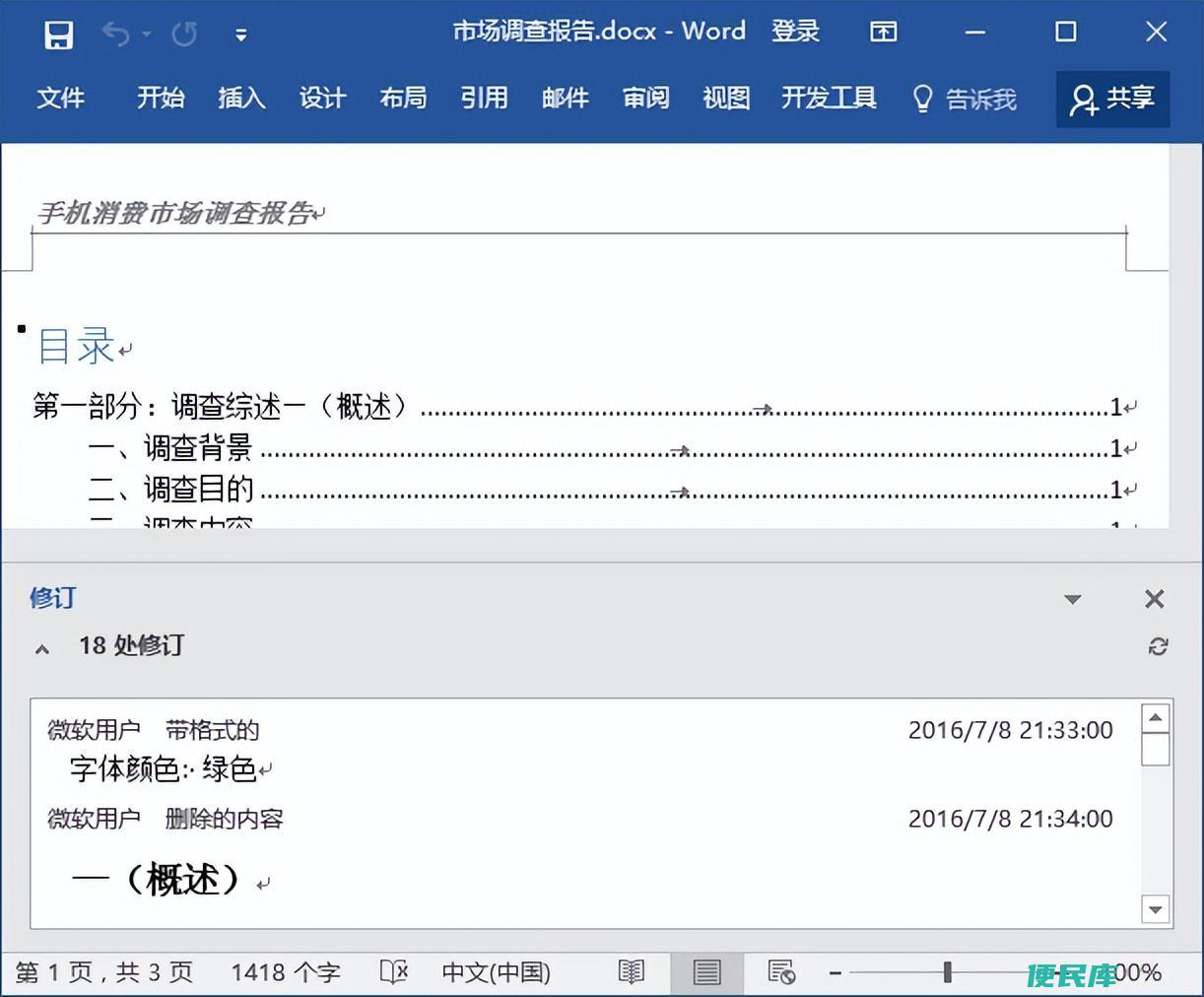Click language indicator 中文(中国)
This screenshot has height=997, width=1204.
pyautogui.click(x=497, y=972)
